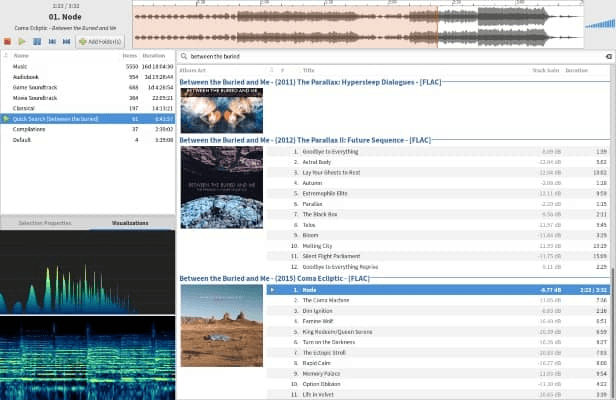Open the Audiobook playlist
This screenshot has width=616, height=400.
tap(88, 77)
